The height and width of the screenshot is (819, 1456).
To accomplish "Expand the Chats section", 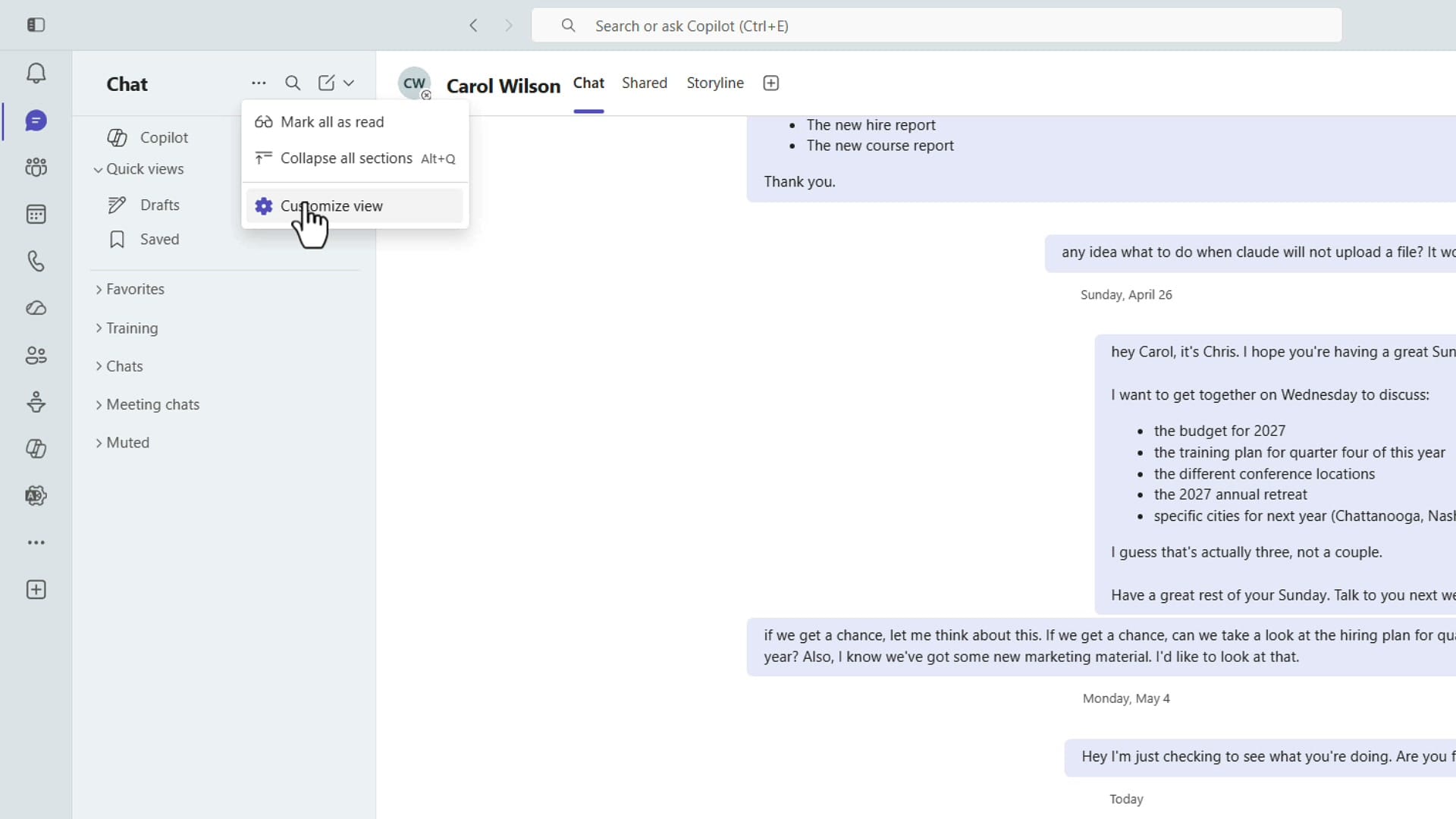I will pos(119,366).
